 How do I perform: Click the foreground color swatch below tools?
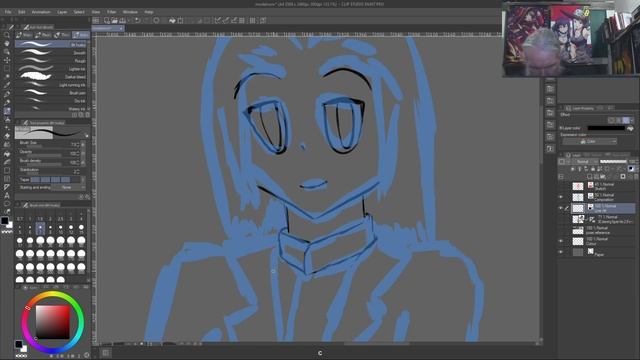(4, 221)
